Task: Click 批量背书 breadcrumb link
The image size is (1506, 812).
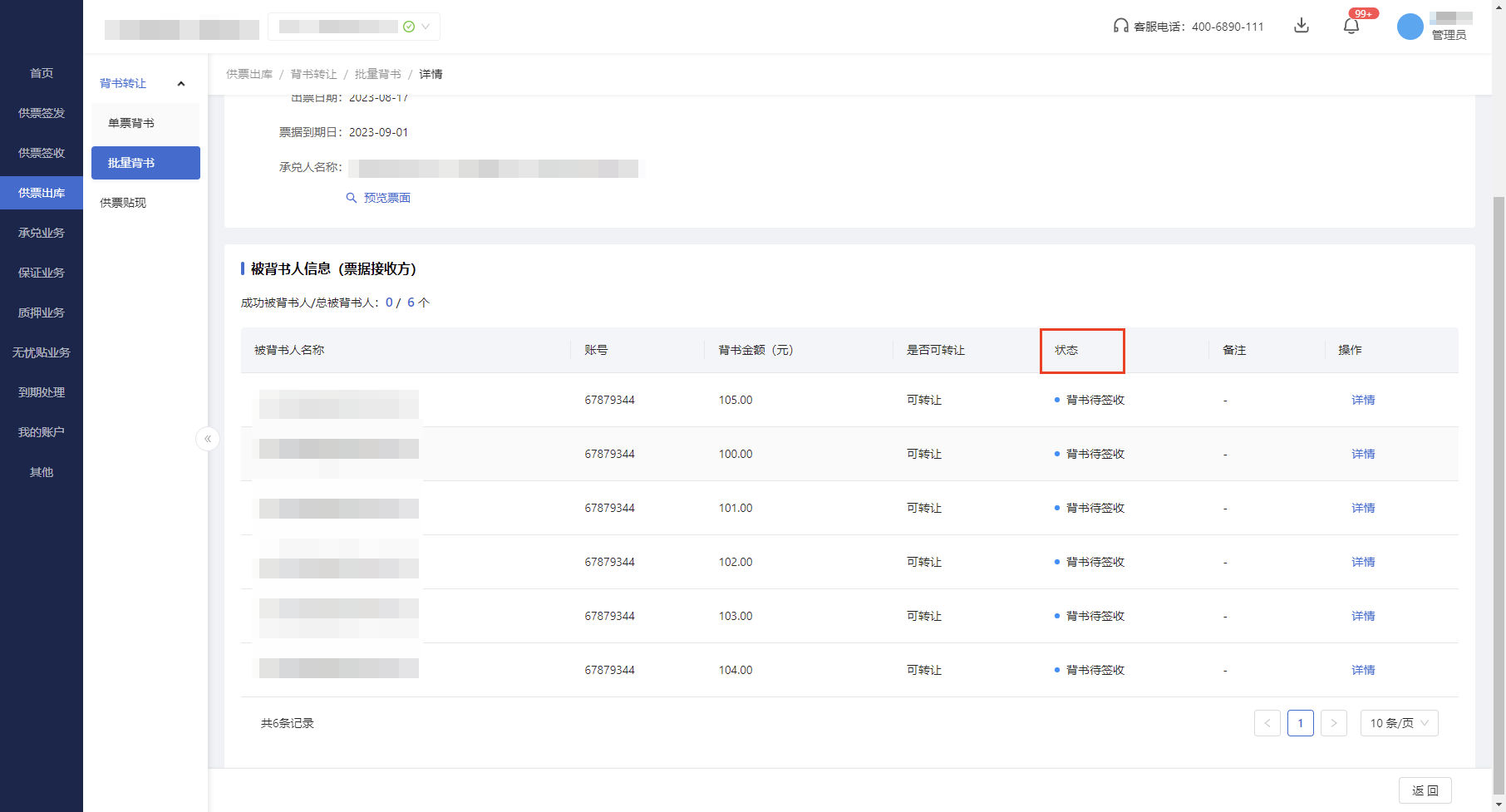Action: pos(377,74)
